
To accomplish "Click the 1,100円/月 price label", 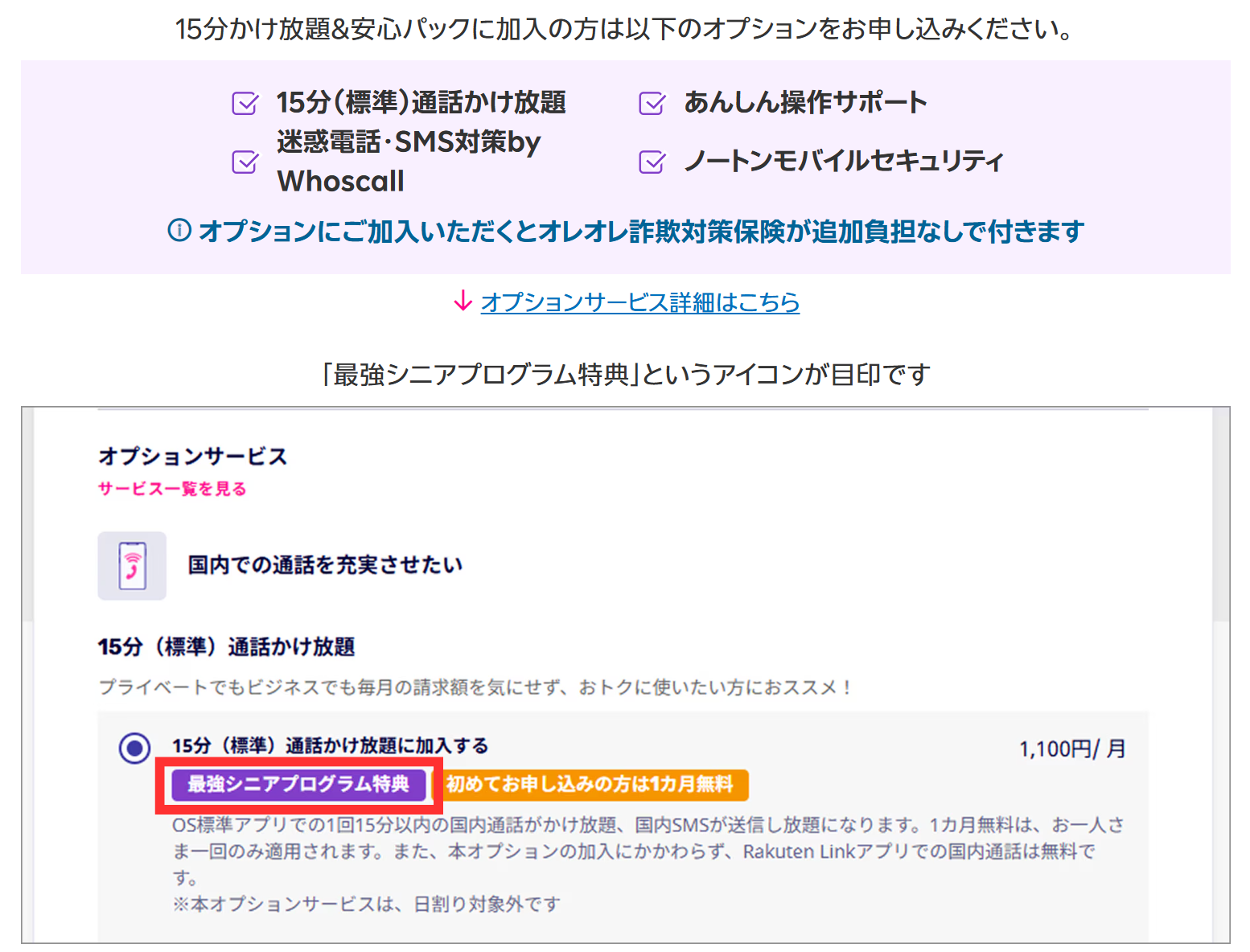I will click(x=1072, y=749).
